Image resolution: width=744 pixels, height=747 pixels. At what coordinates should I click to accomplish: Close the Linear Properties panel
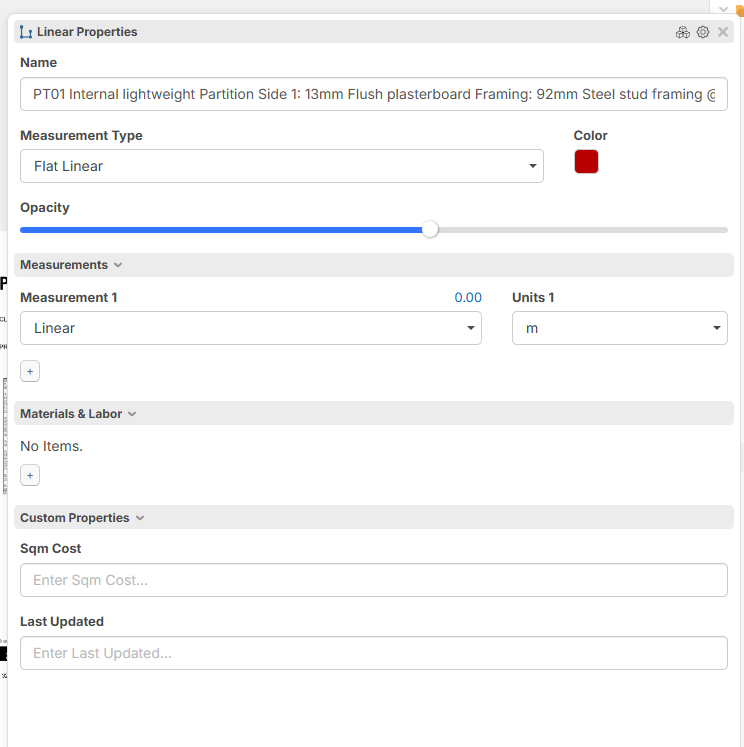tap(723, 32)
